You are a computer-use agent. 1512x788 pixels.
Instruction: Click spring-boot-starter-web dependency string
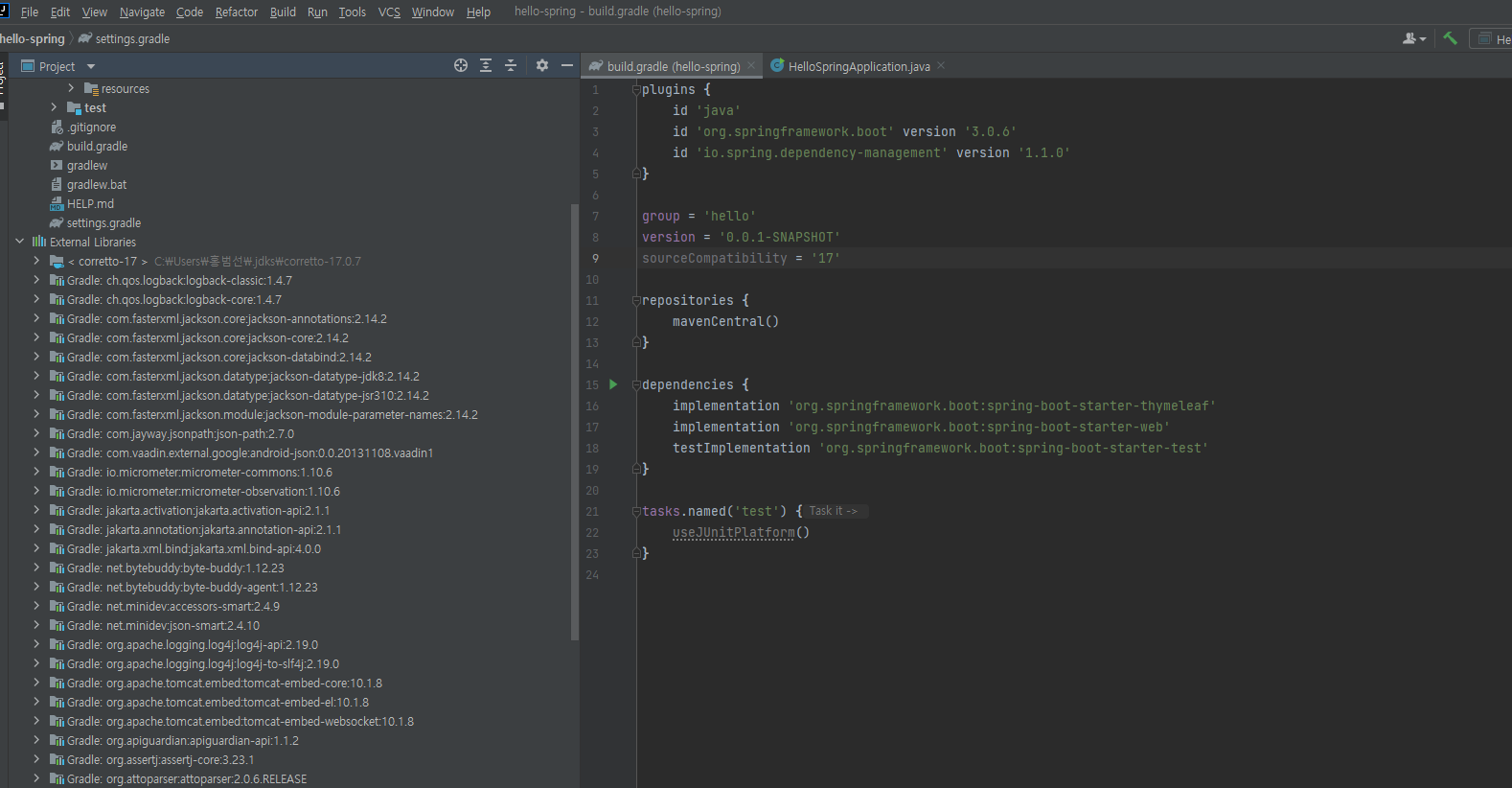[x=979, y=427]
